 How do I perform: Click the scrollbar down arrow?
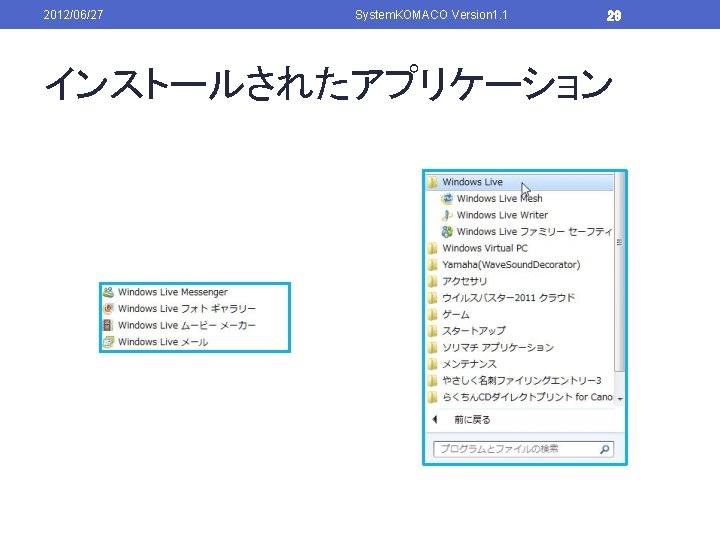[x=620, y=399]
